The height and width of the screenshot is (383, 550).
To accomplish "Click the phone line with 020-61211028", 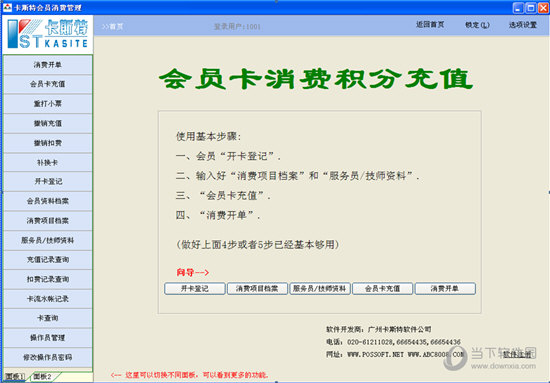I will point(393,342).
